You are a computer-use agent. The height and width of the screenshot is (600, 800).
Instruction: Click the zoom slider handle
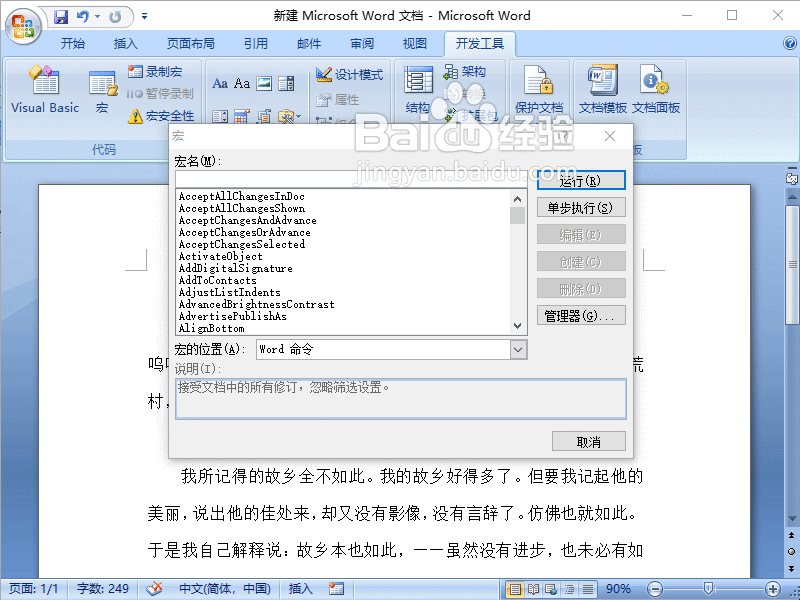(x=708, y=589)
